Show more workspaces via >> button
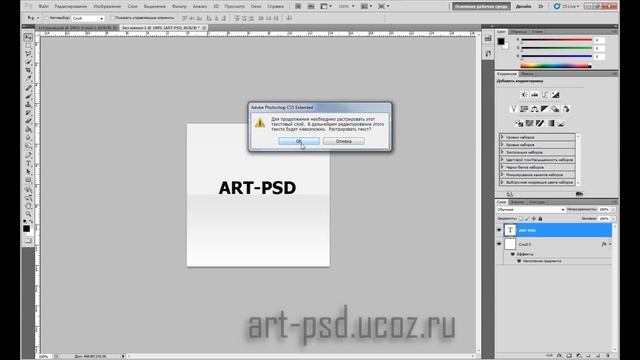 click(x=541, y=7)
